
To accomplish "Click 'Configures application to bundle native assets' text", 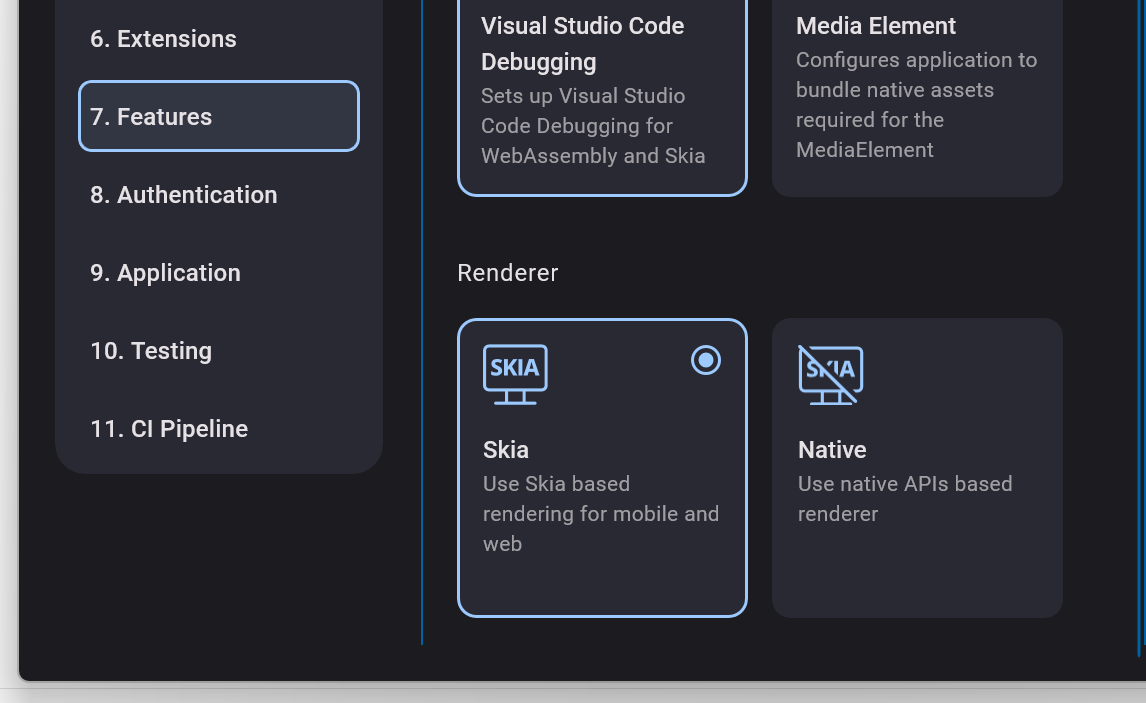I will [x=917, y=104].
